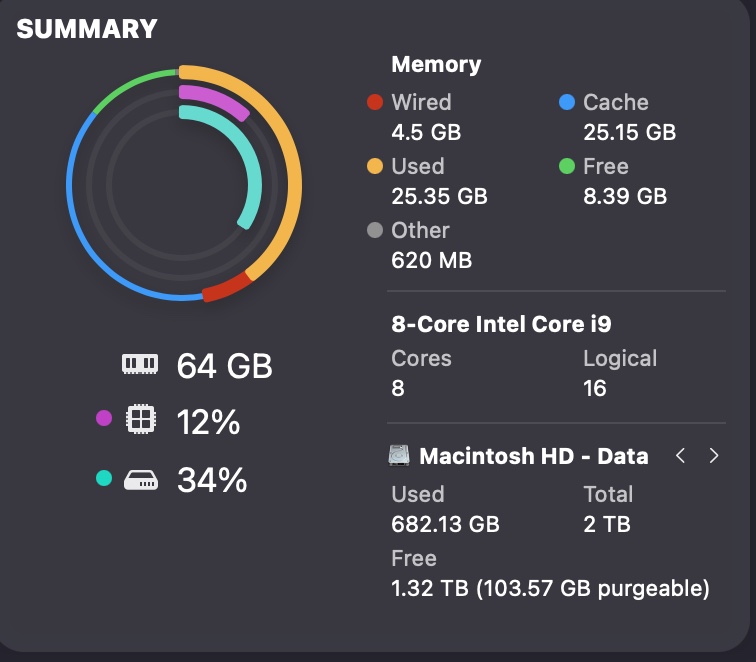Screen dimensions: 756x662
Task: Click the gray Other memory dot
Action: coord(375,230)
